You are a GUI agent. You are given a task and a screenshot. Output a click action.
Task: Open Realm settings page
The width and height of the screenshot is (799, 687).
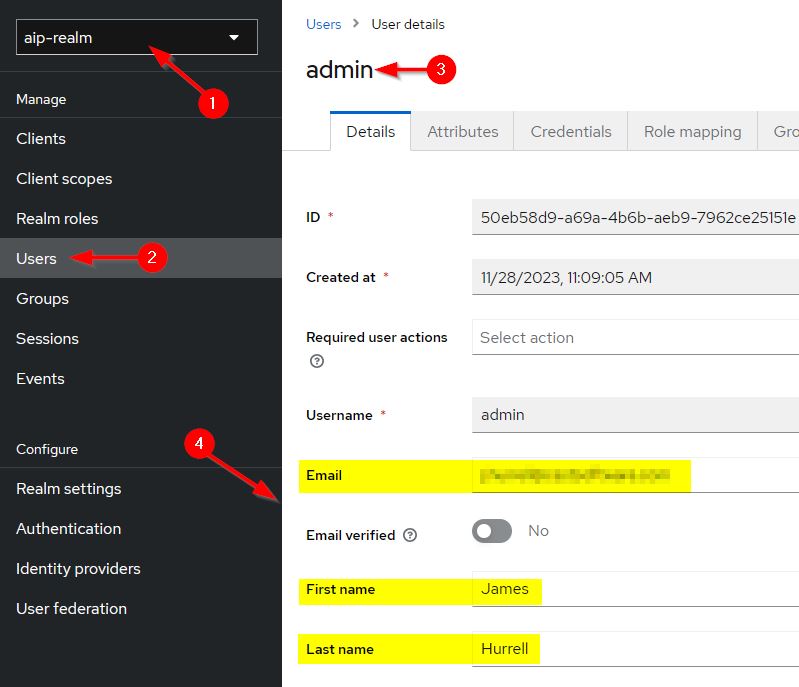68,489
